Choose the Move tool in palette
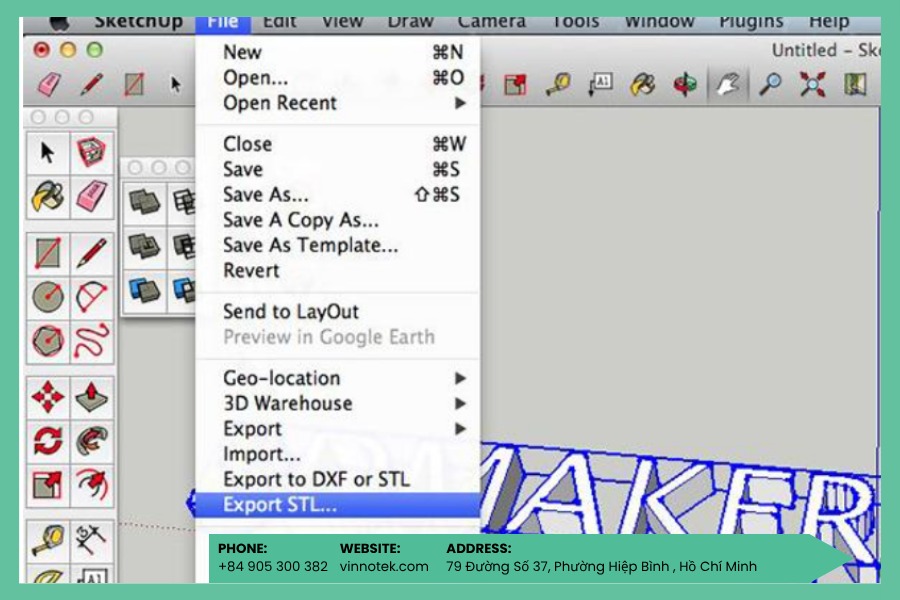This screenshot has height=600, width=900. [x=48, y=397]
